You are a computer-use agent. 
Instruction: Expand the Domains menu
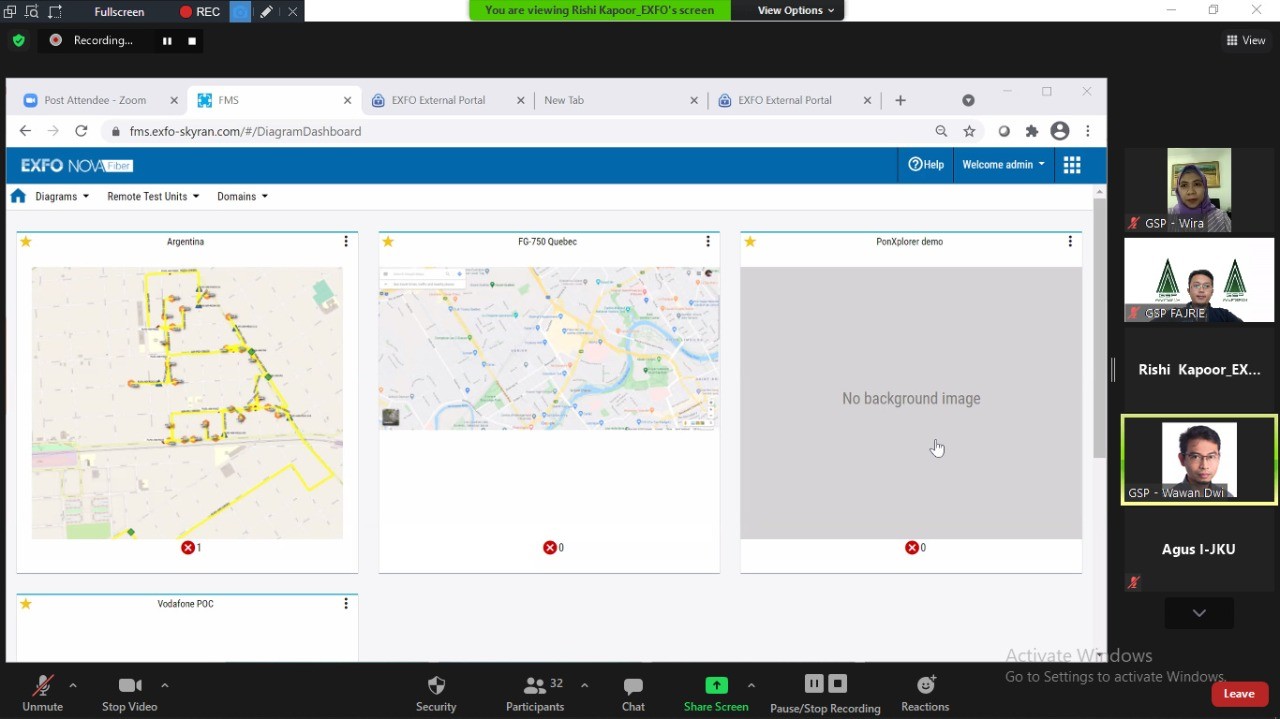[242, 197]
